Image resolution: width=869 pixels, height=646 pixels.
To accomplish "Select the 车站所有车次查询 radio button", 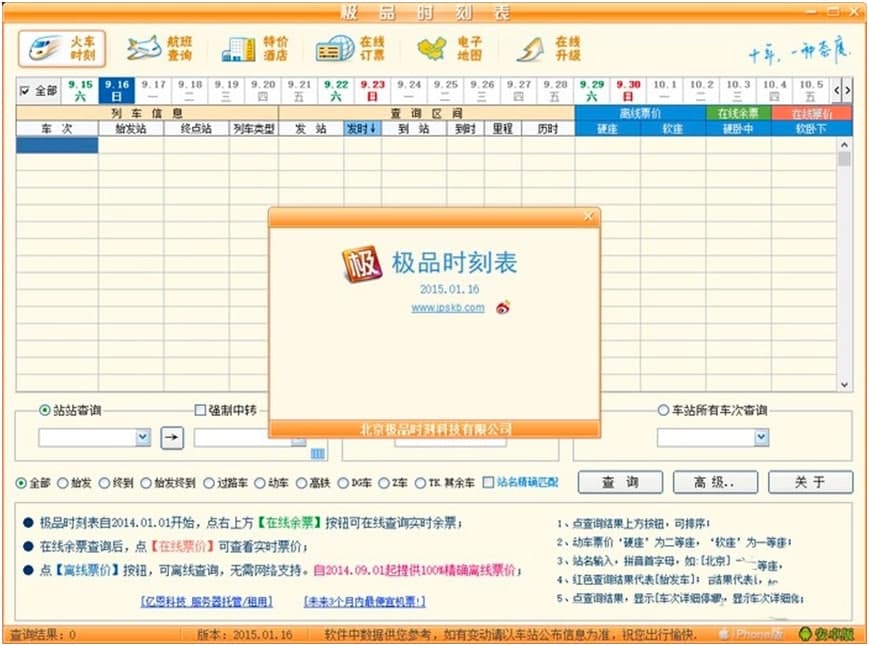I will click(663, 410).
